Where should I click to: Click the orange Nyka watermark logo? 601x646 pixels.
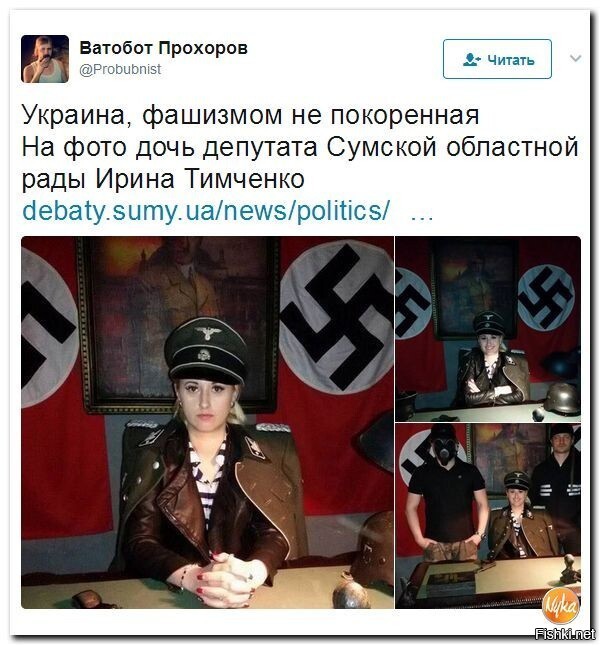tap(561, 605)
